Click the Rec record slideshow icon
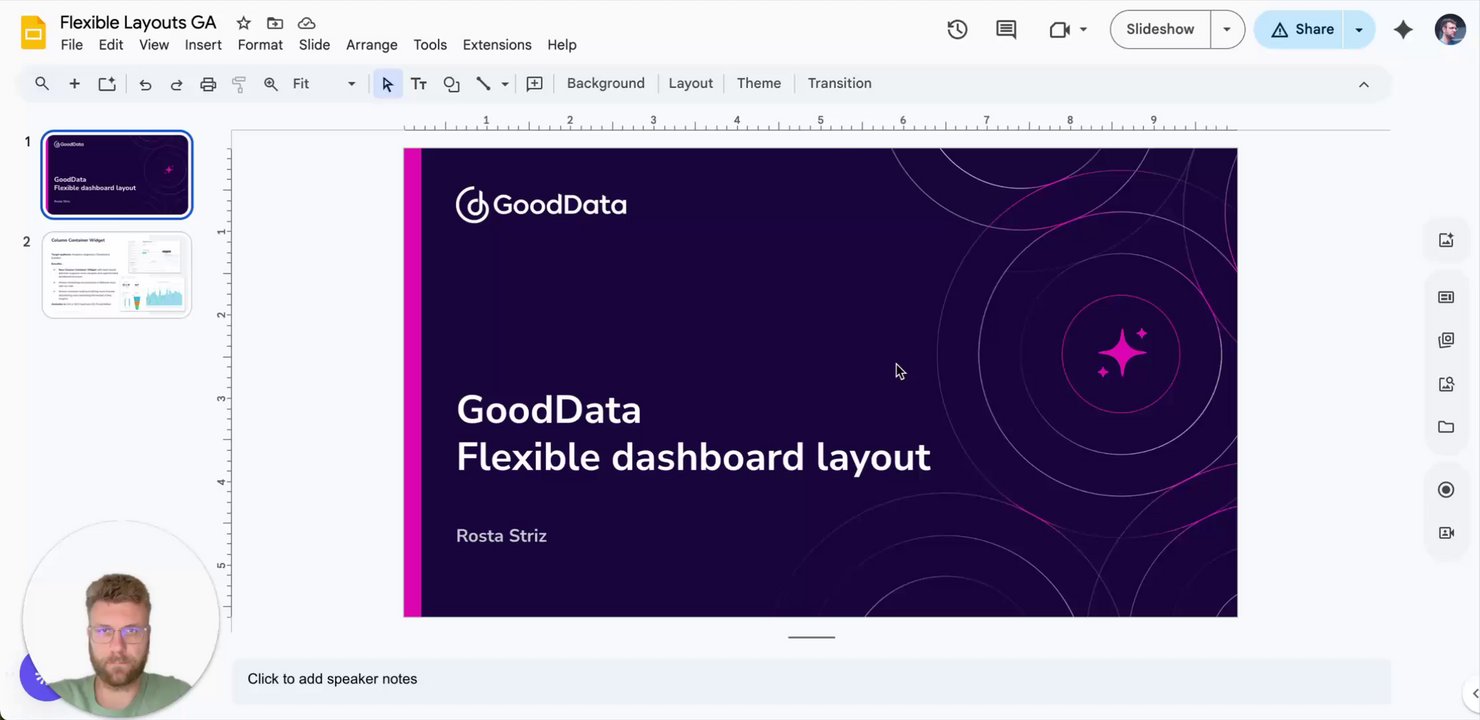The image size is (1480, 720). tap(1446, 490)
